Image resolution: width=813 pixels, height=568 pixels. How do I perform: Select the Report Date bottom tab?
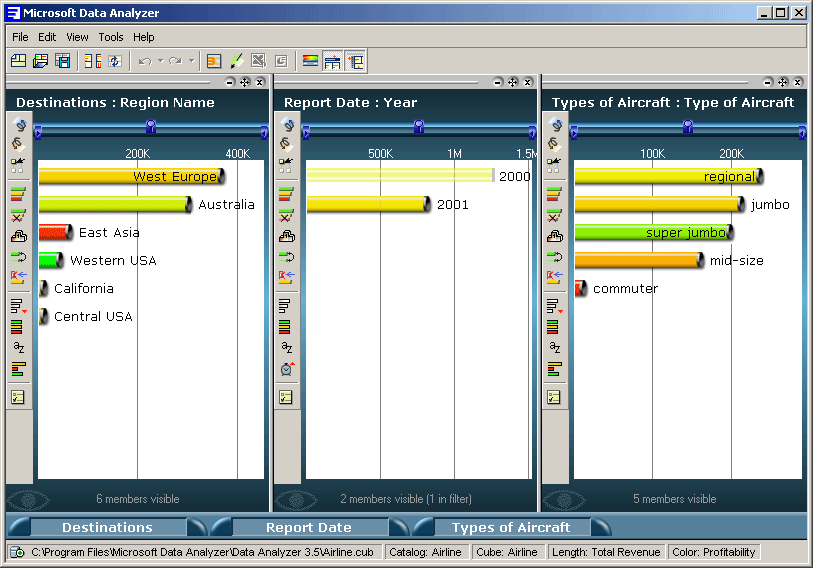309,527
